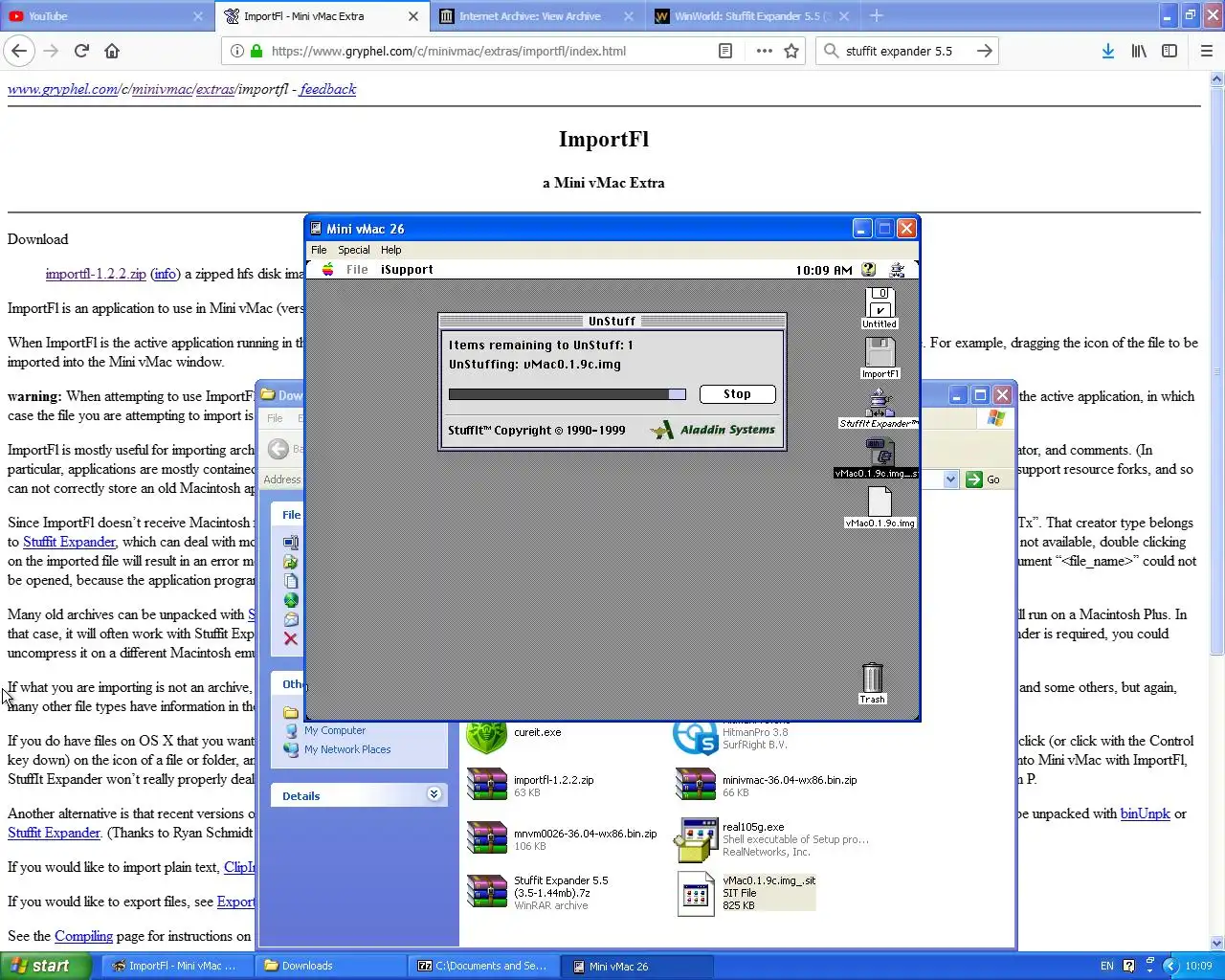This screenshot has width=1225, height=980.
Task: Click the Firefox reload page icon
Action: pos(81,51)
